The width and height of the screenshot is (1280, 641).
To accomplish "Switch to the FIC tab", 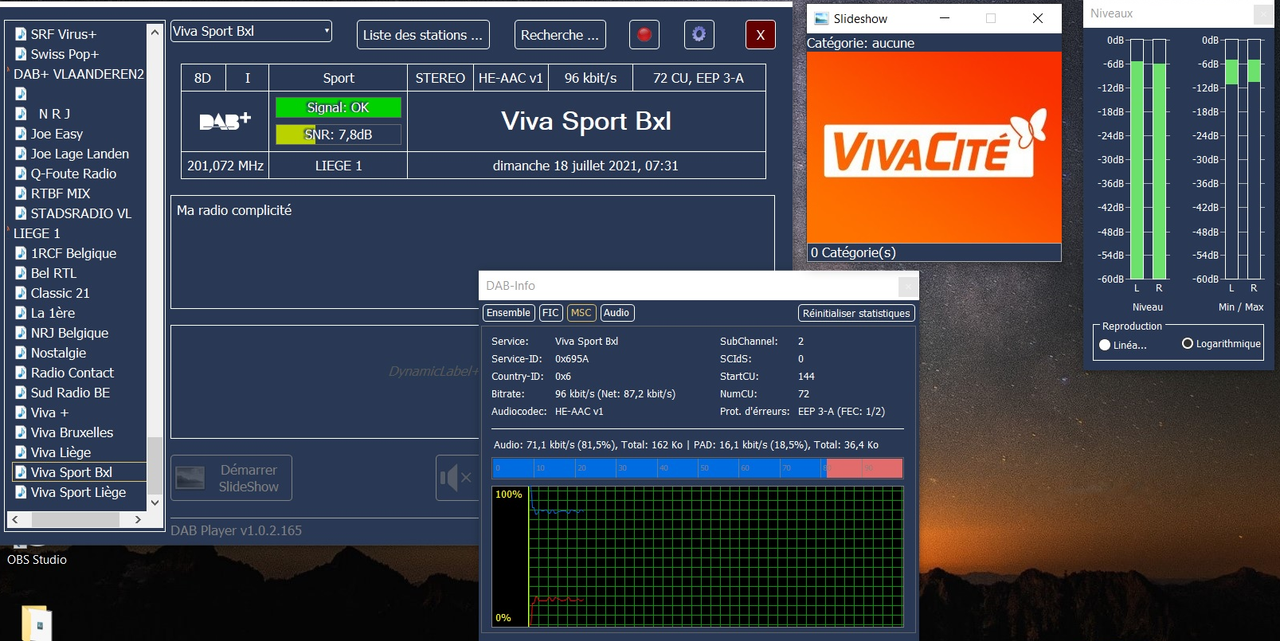I will click(x=551, y=313).
